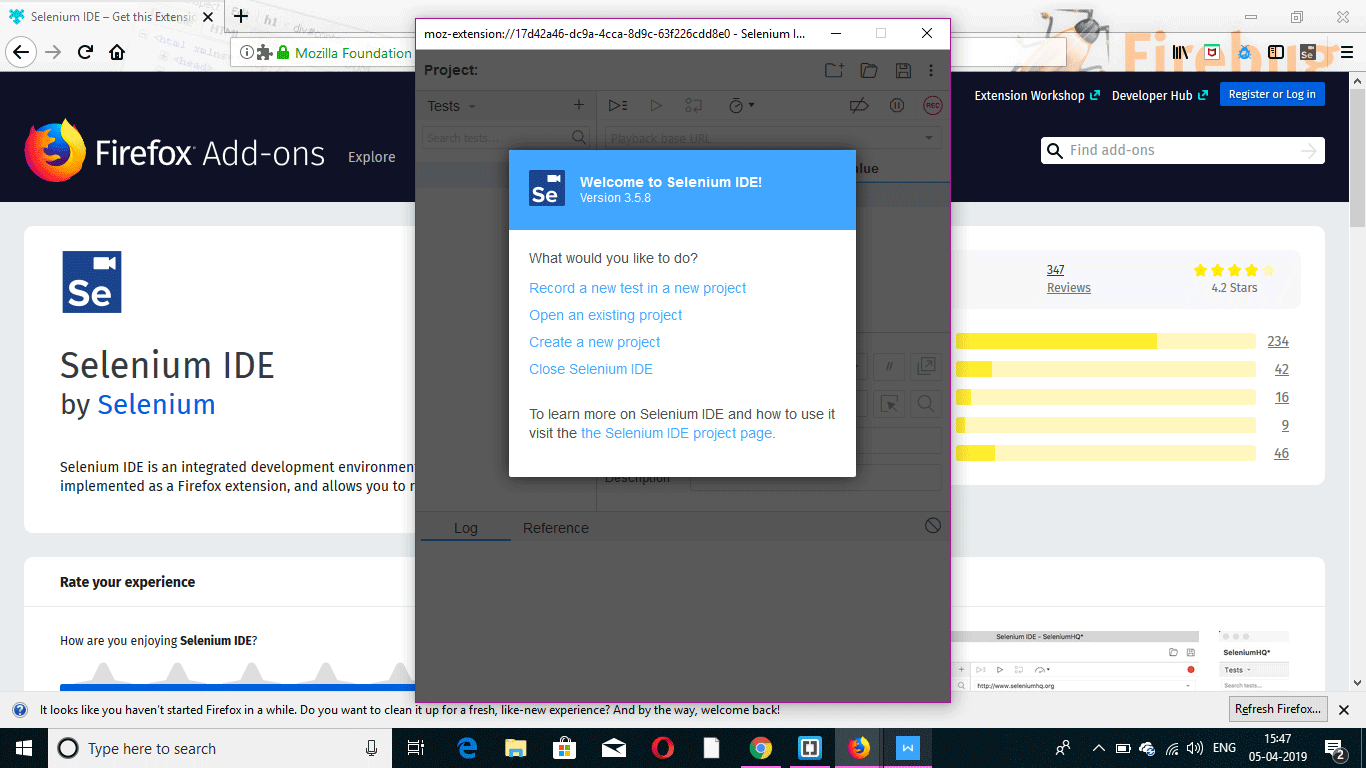Show site information in the address bar
This screenshot has height=768, width=1366.
click(x=247, y=52)
